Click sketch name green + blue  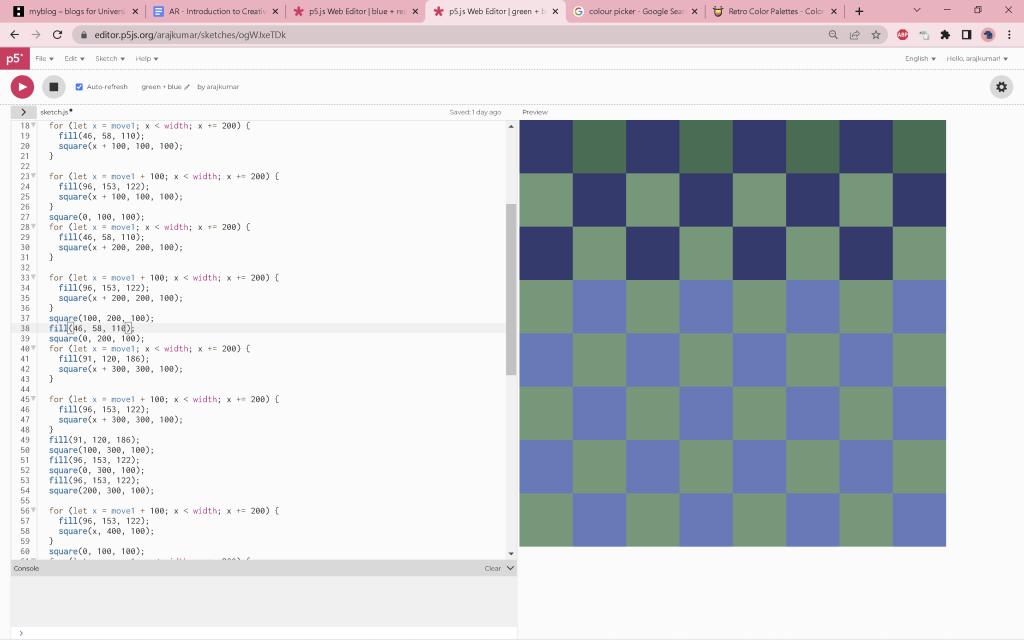(161, 87)
